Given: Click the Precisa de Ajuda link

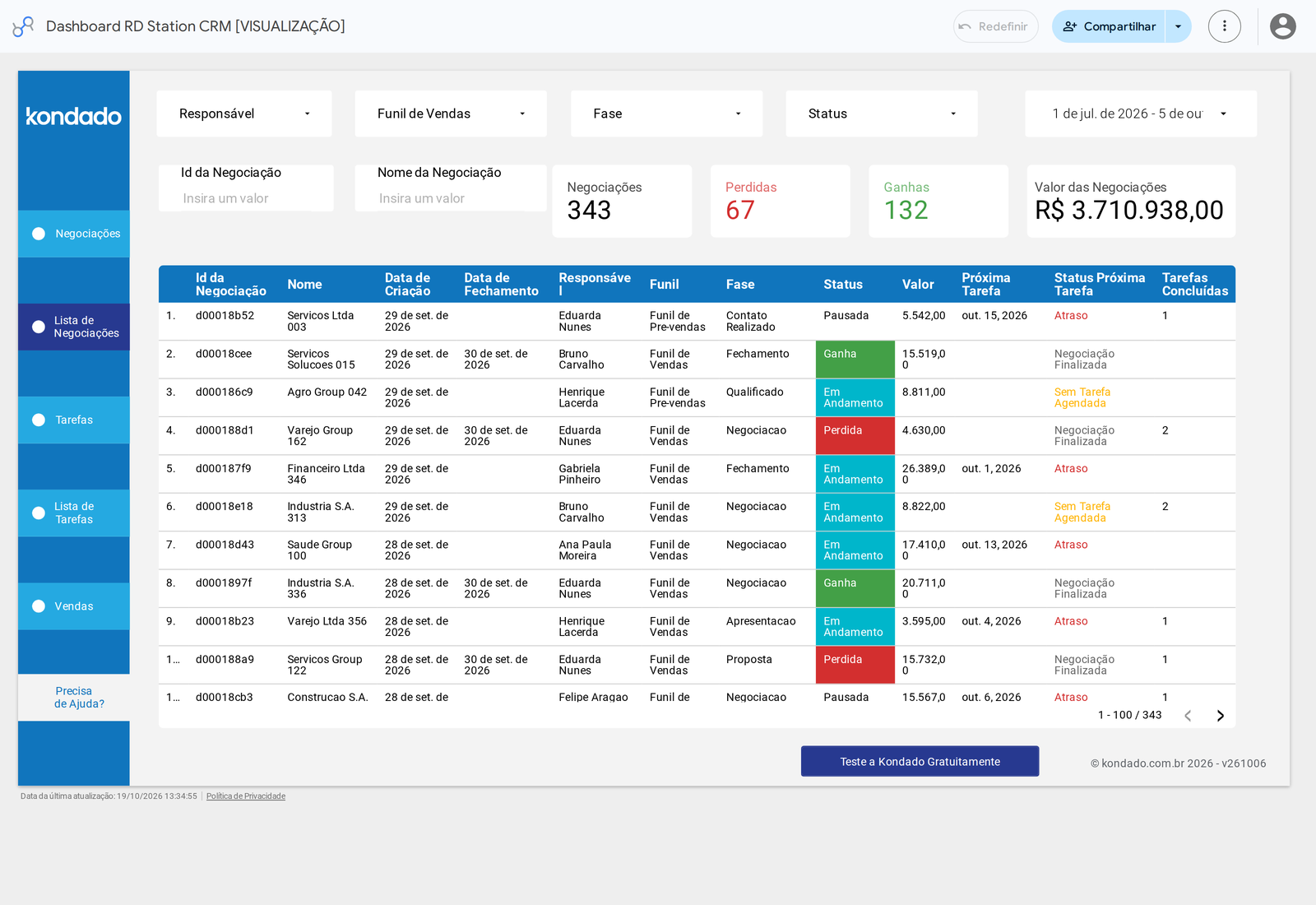Looking at the screenshot, I should [x=74, y=698].
